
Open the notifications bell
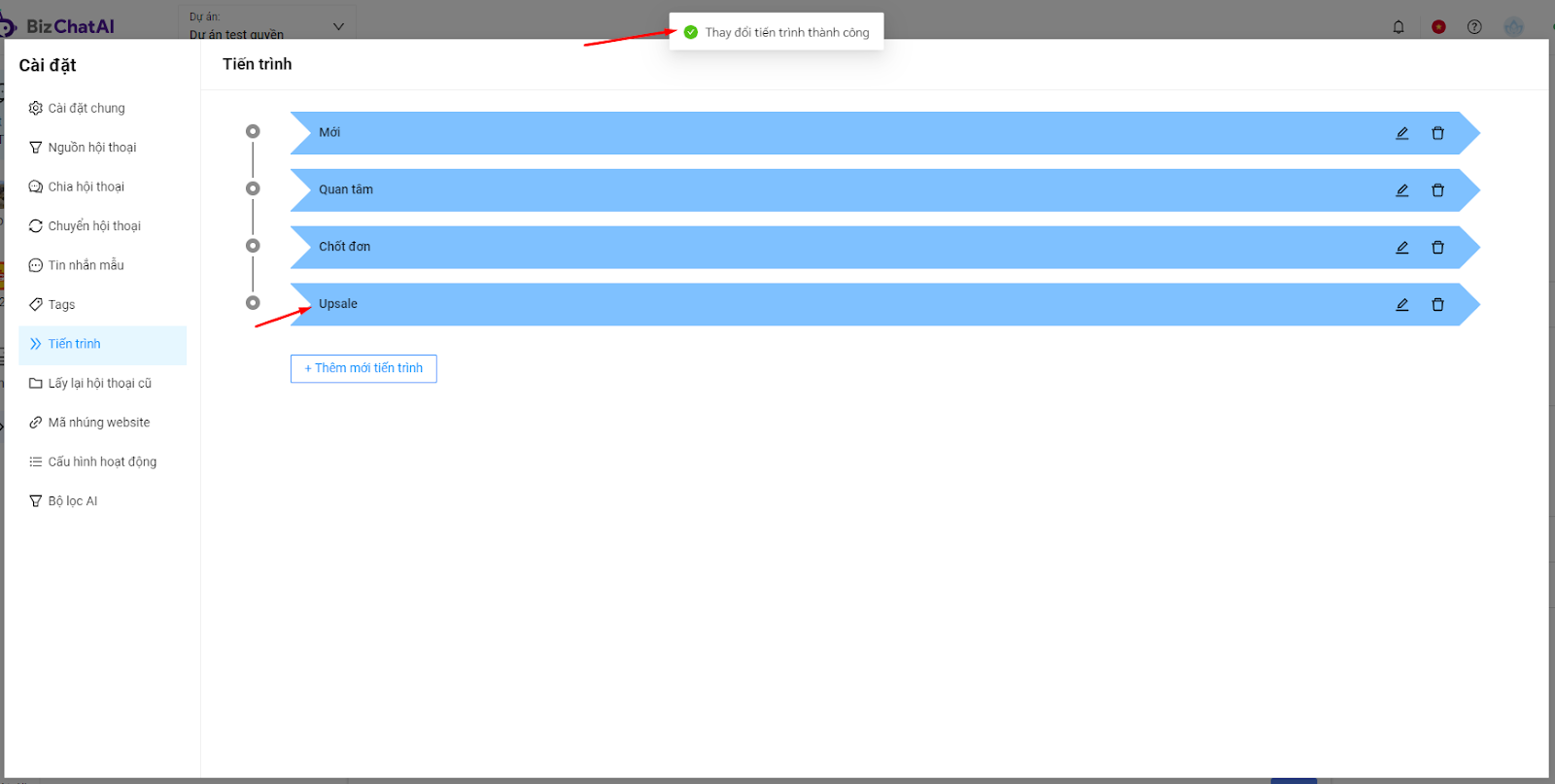(x=1399, y=27)
